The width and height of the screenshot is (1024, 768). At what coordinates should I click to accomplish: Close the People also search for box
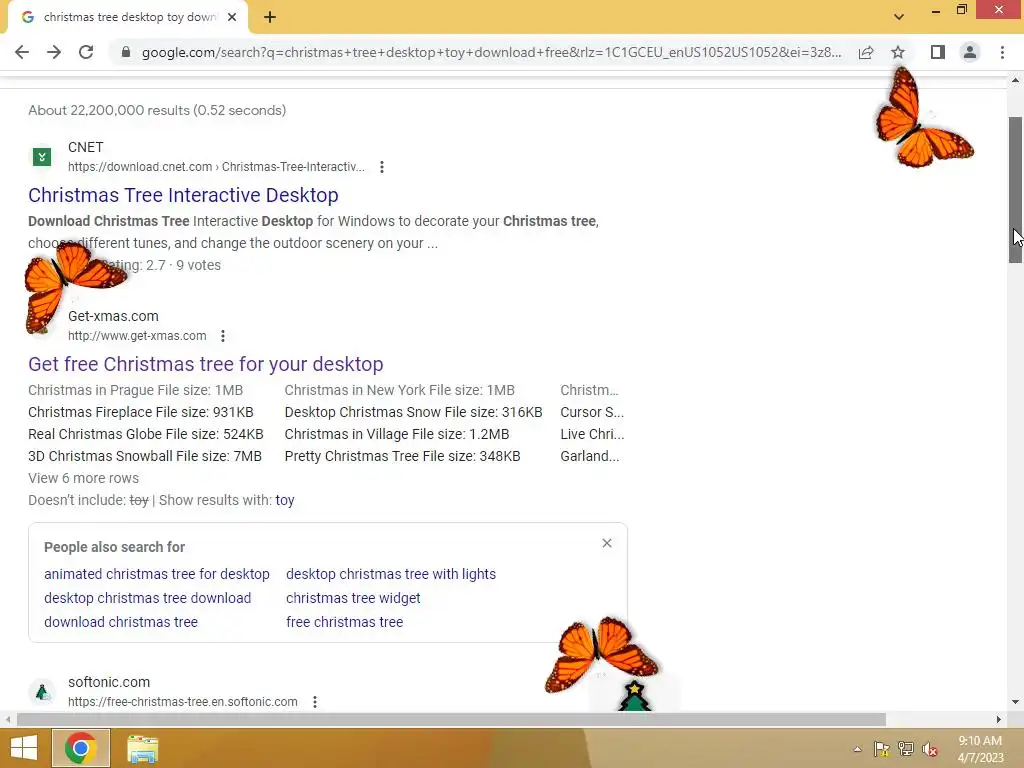pos(607,543)
